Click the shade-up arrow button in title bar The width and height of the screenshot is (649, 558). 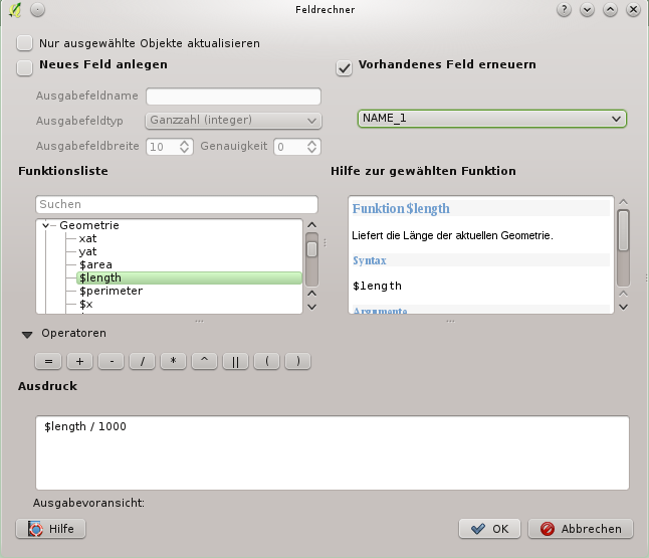610,10
